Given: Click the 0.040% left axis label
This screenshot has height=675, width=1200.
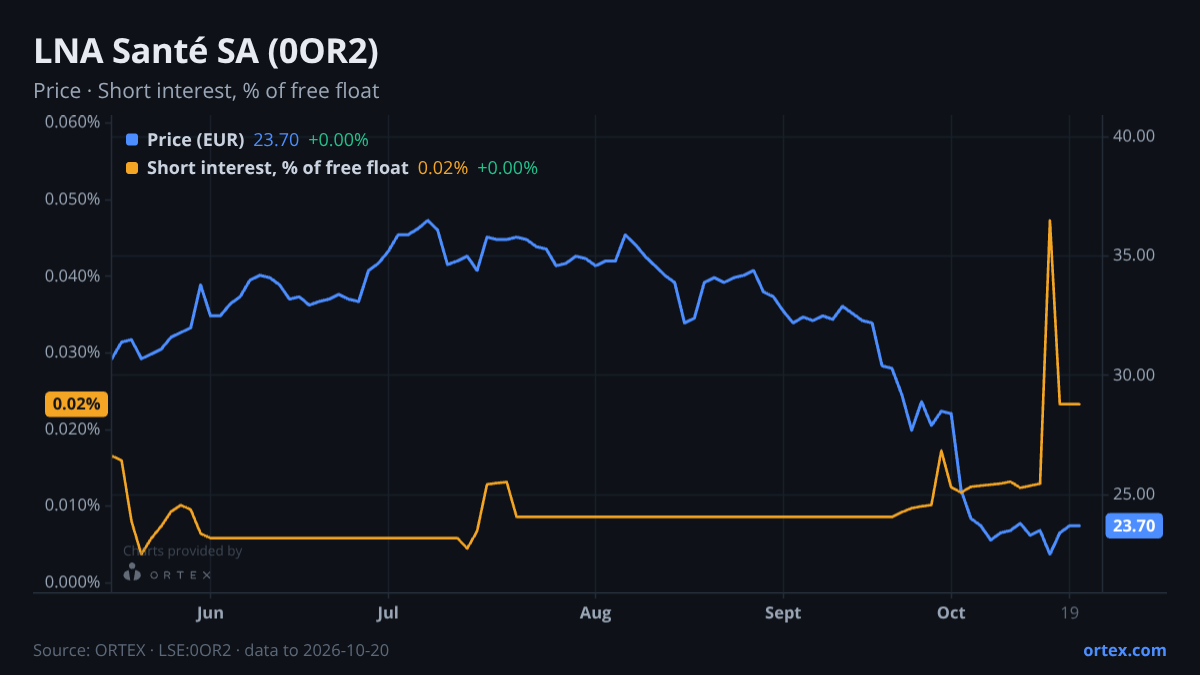Looking at the screenshot, I should [73, 275].
